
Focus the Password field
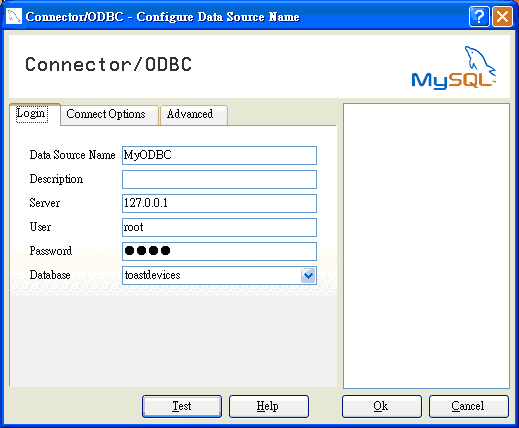point(219,251)
